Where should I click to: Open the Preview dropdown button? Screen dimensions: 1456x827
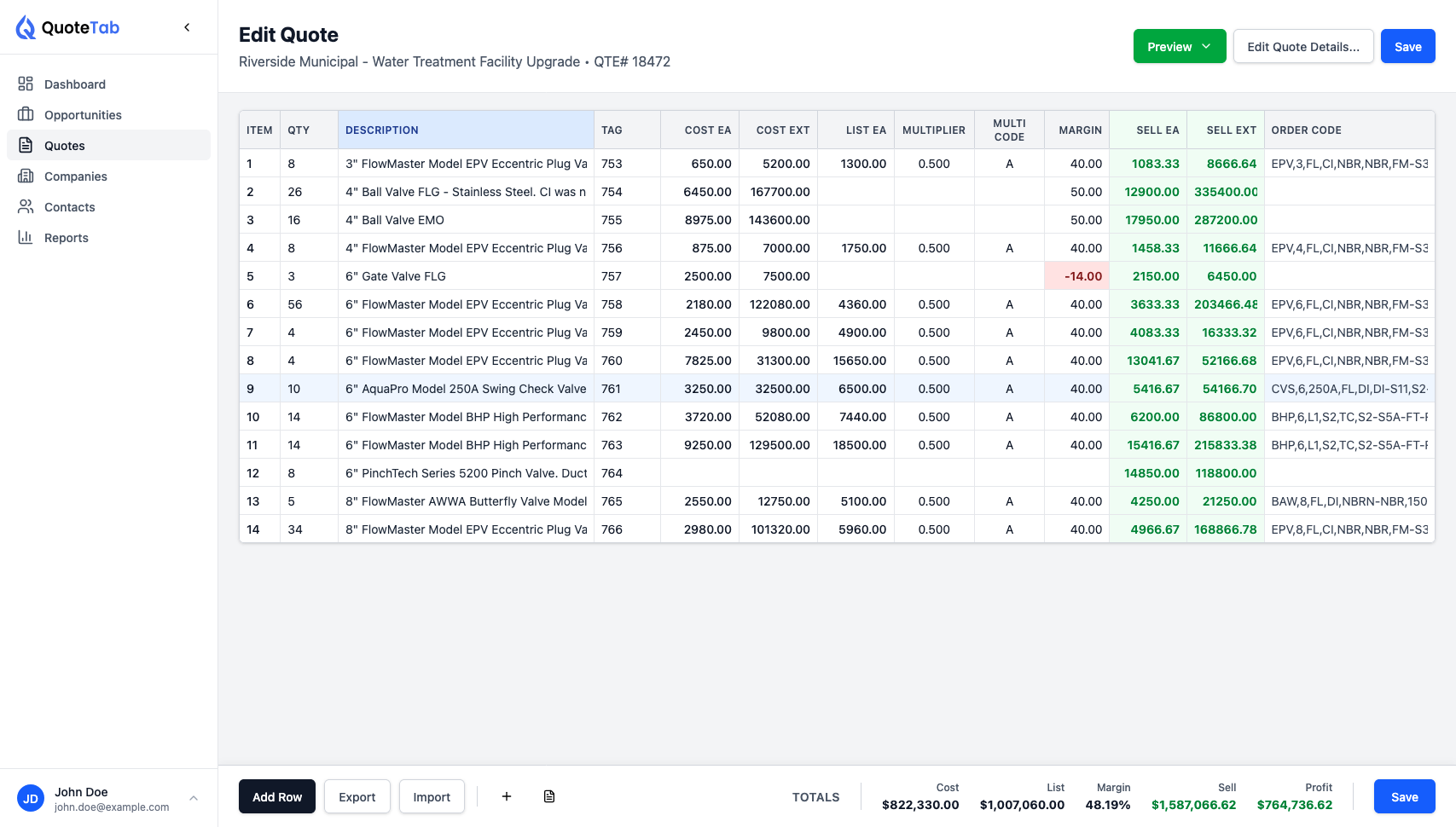(x=1179, y=47)
